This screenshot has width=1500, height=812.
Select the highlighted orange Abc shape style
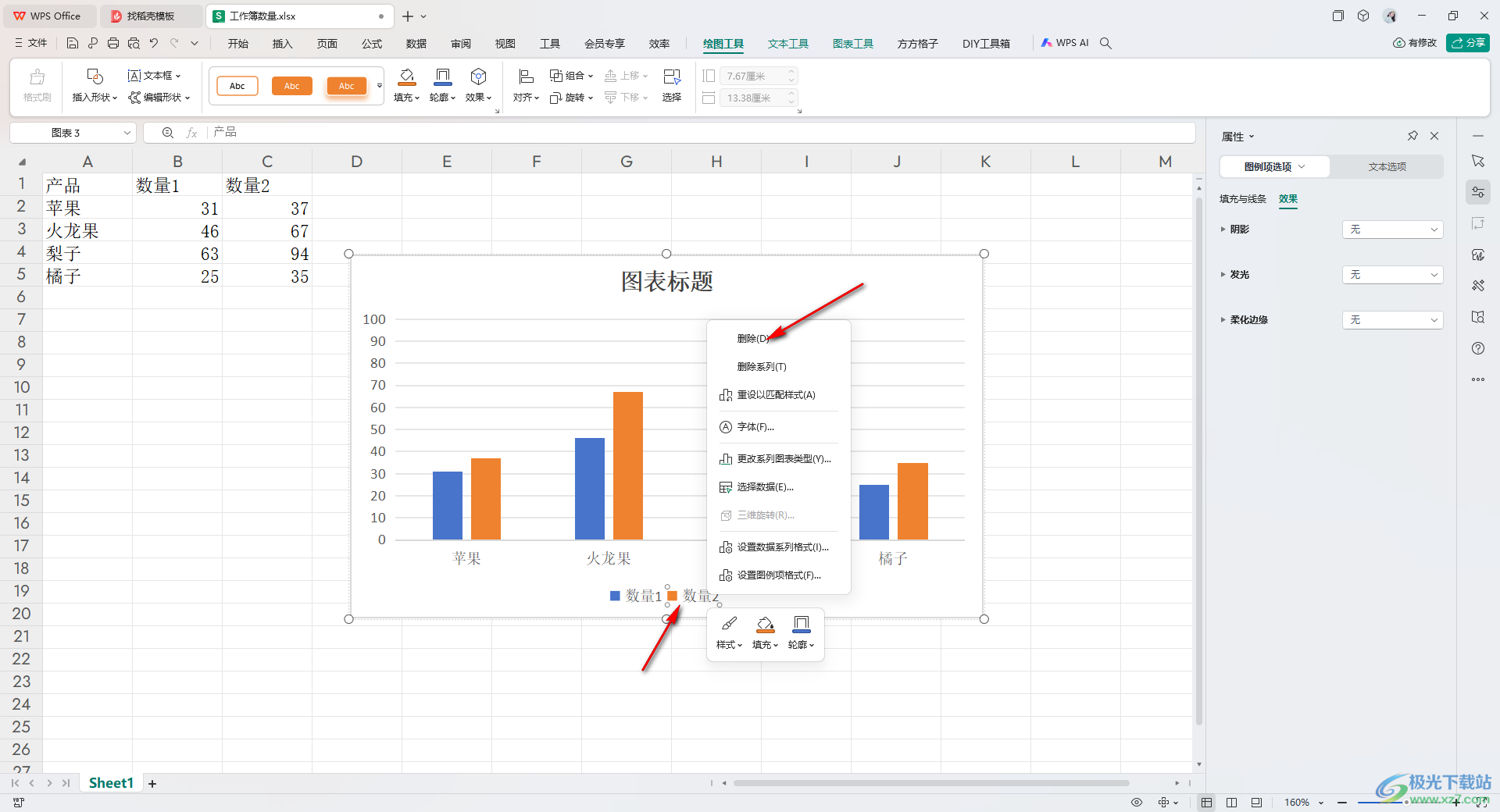pos(347,86)
